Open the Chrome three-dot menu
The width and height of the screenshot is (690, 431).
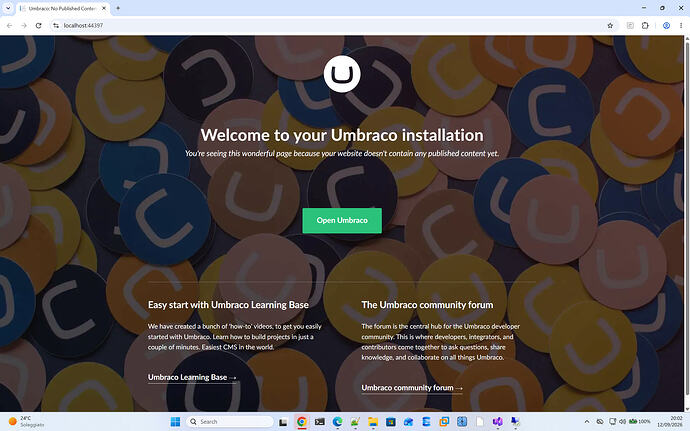(x=681, y=26)
